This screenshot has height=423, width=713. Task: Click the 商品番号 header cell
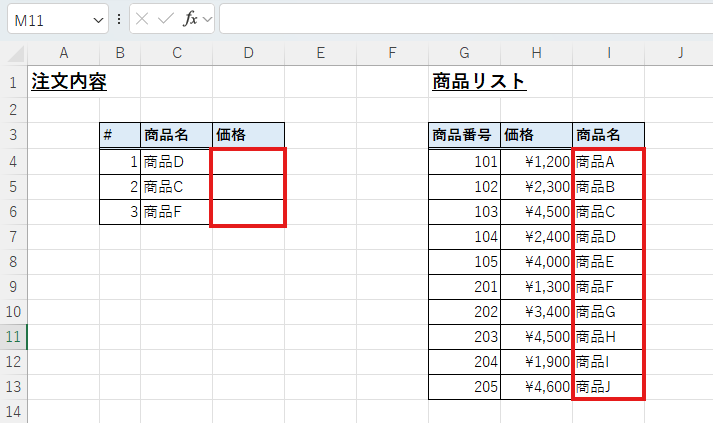[464, 135]
